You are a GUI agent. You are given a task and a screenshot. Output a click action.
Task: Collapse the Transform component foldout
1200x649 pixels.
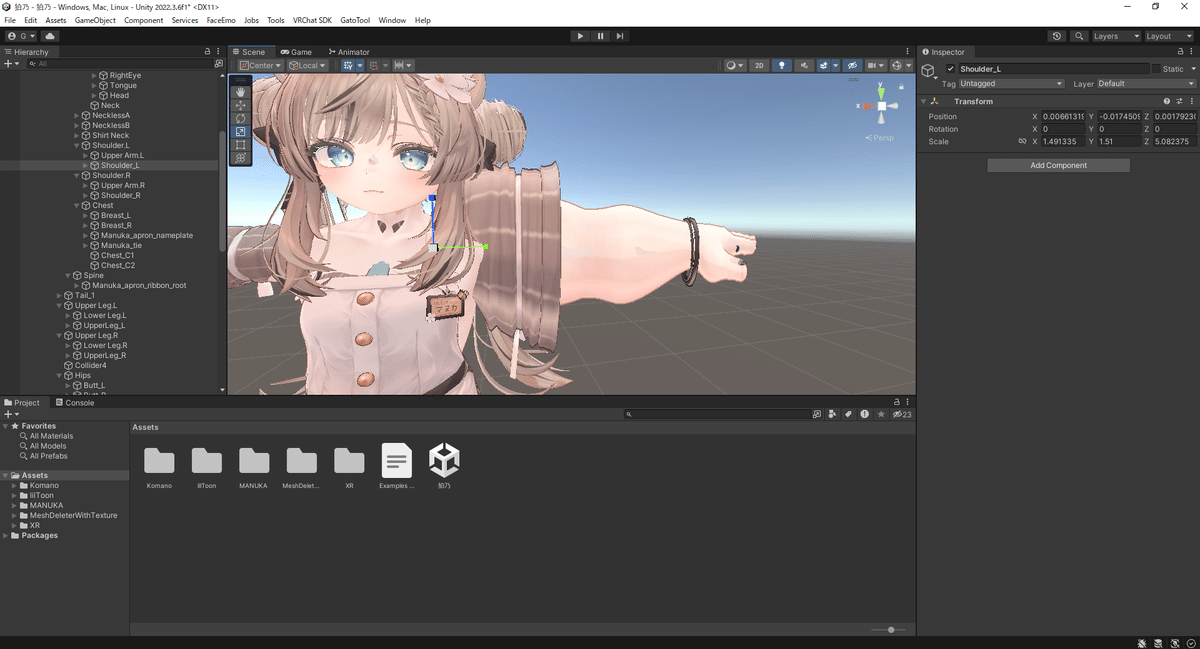tap(924, 101)
